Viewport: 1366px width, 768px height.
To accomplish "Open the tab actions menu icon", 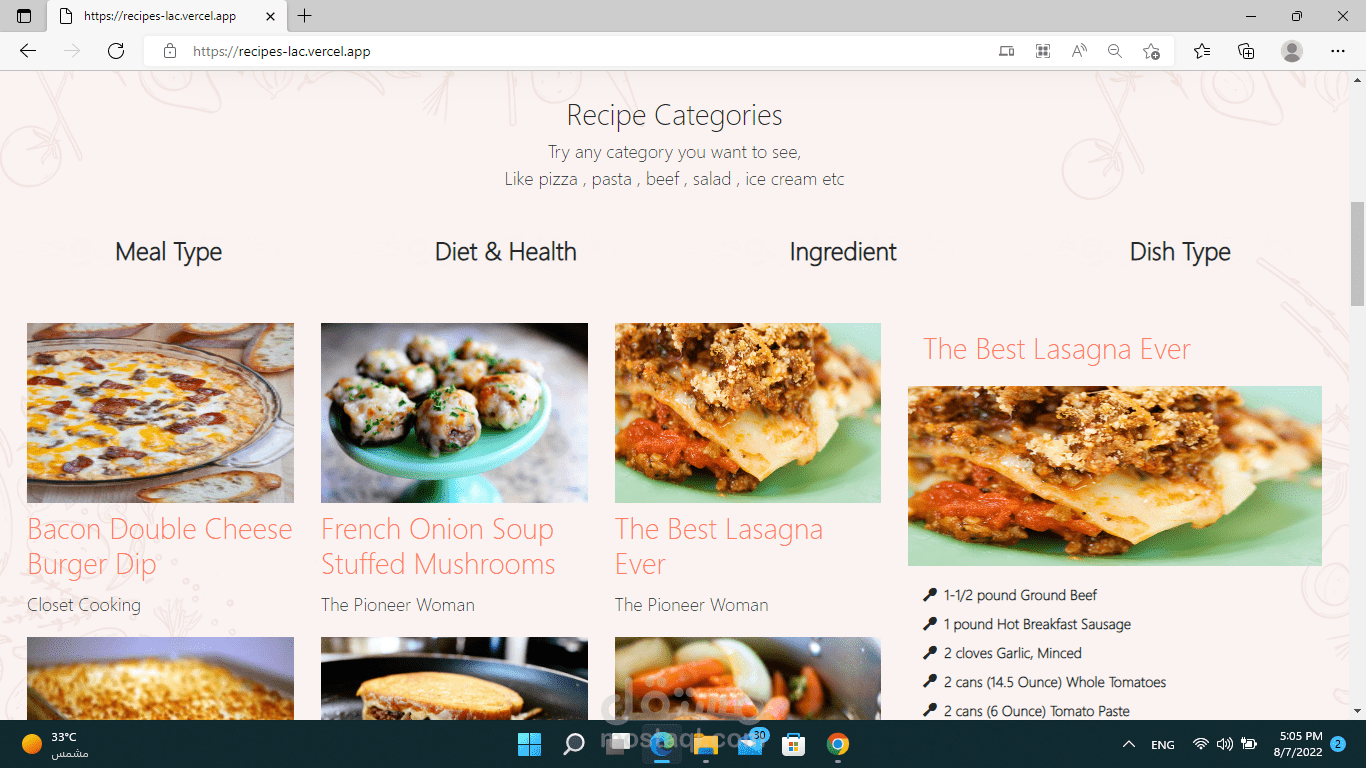I will 24,16.
